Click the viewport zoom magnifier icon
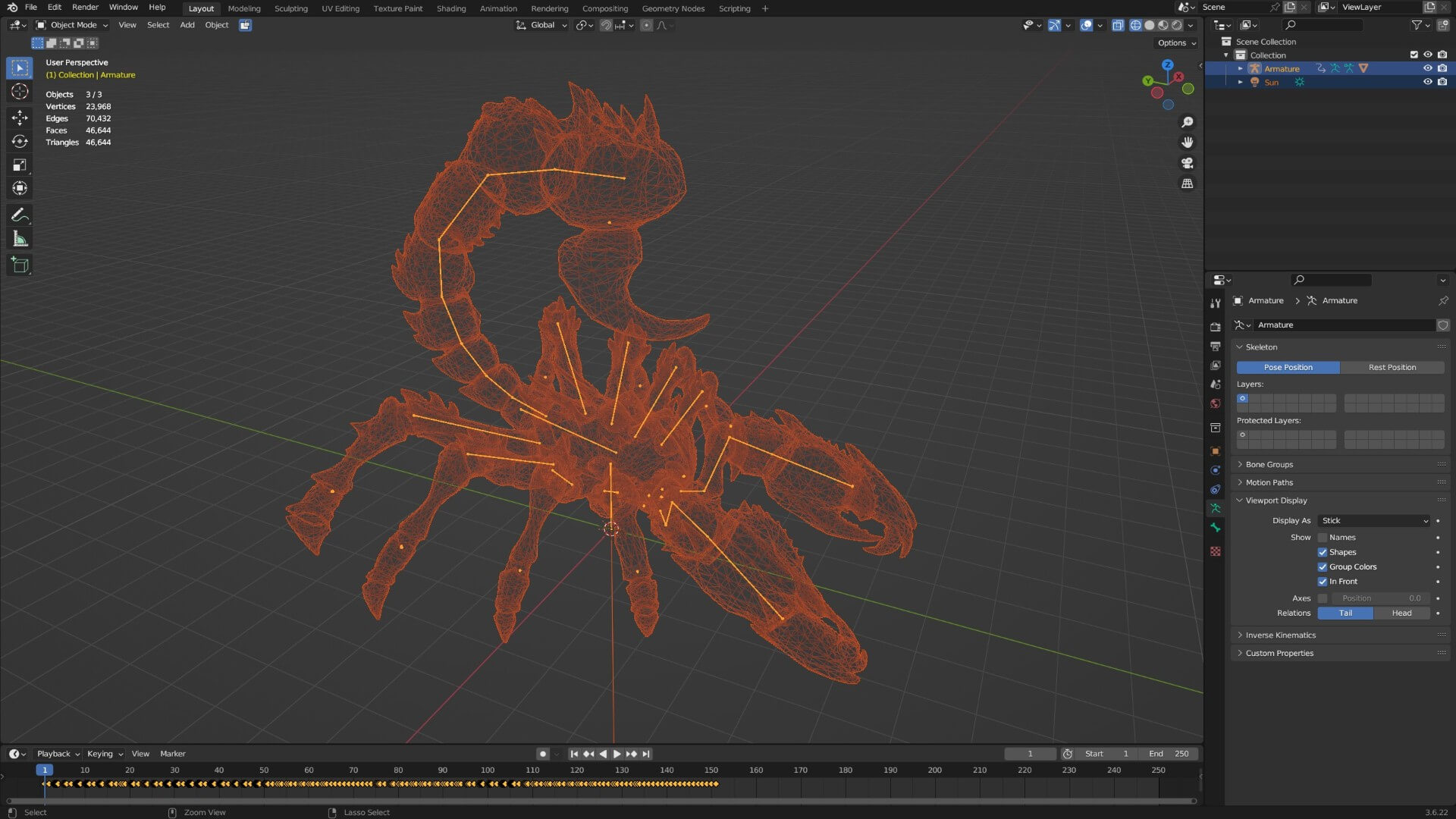This screenshot has width=1456, height=819. point(1188,122)
